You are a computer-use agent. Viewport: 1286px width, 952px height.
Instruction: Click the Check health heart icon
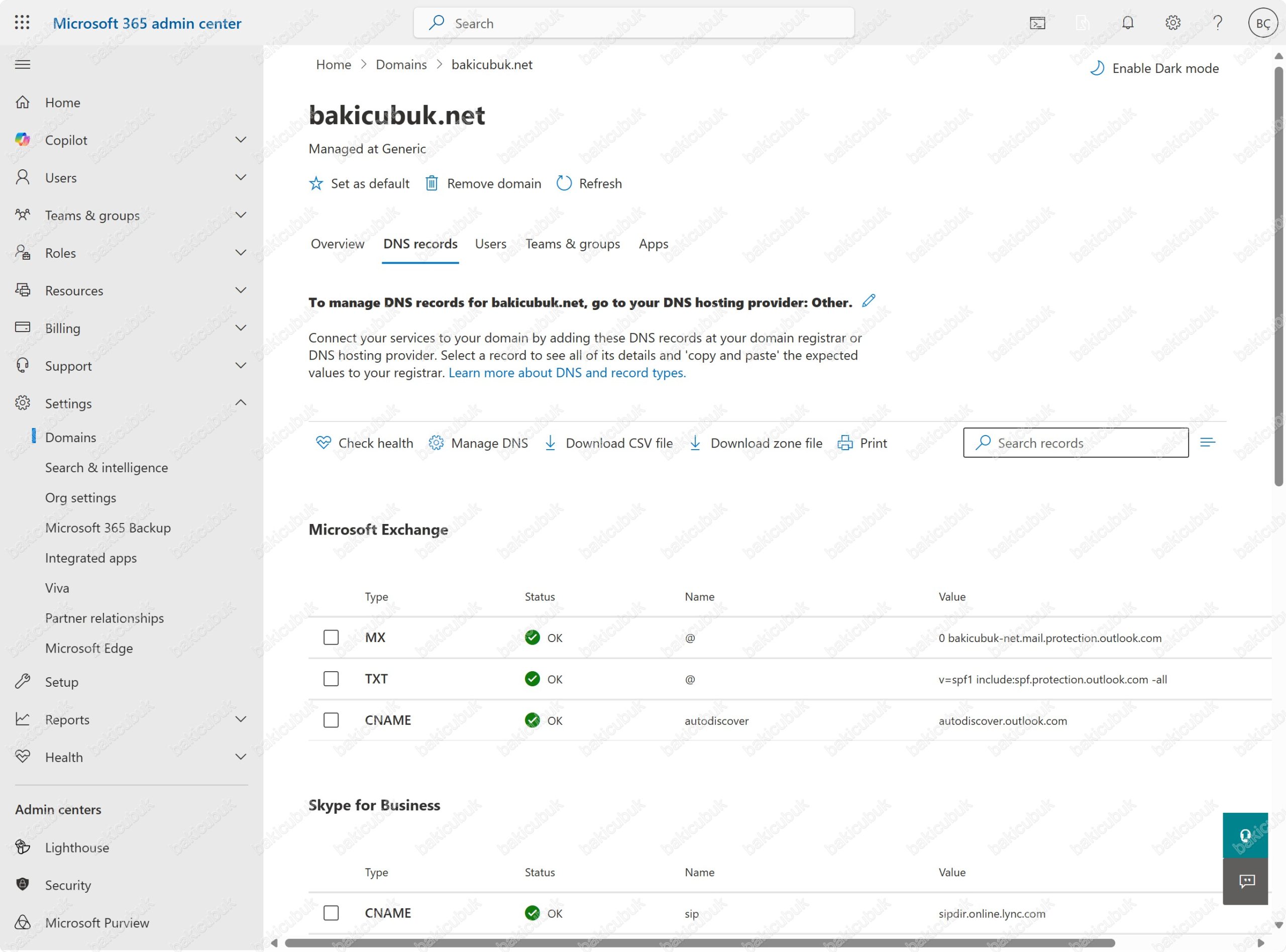point(323,443)
